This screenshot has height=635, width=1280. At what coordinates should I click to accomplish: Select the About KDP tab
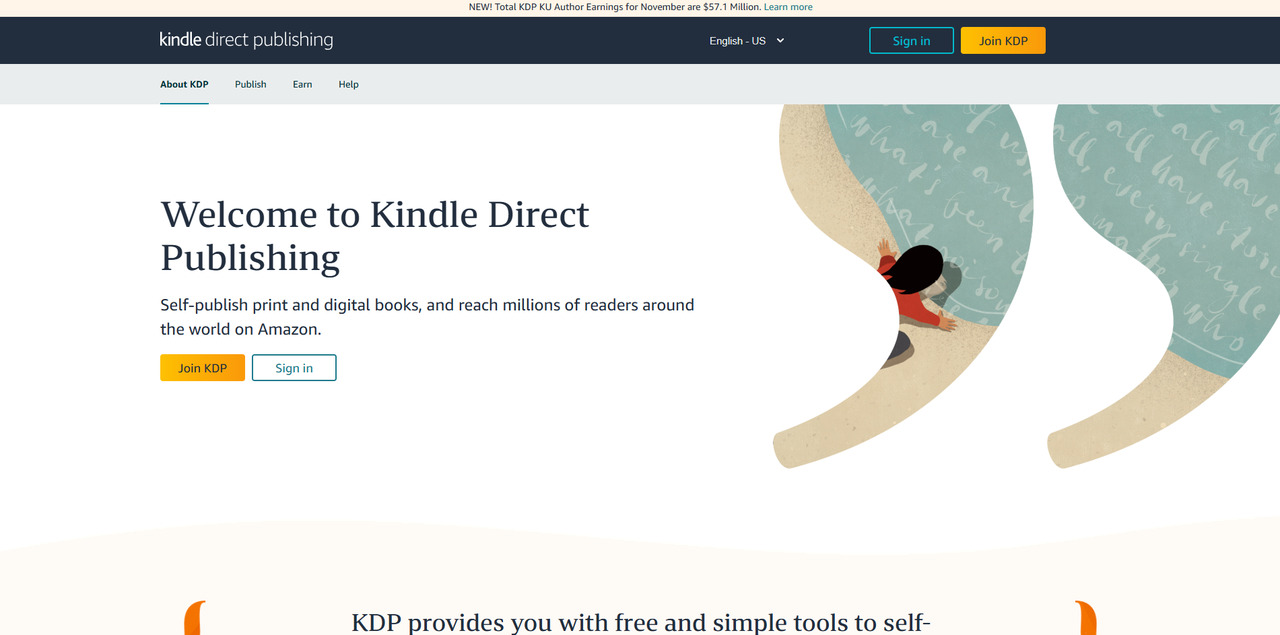tap(184, 84)
